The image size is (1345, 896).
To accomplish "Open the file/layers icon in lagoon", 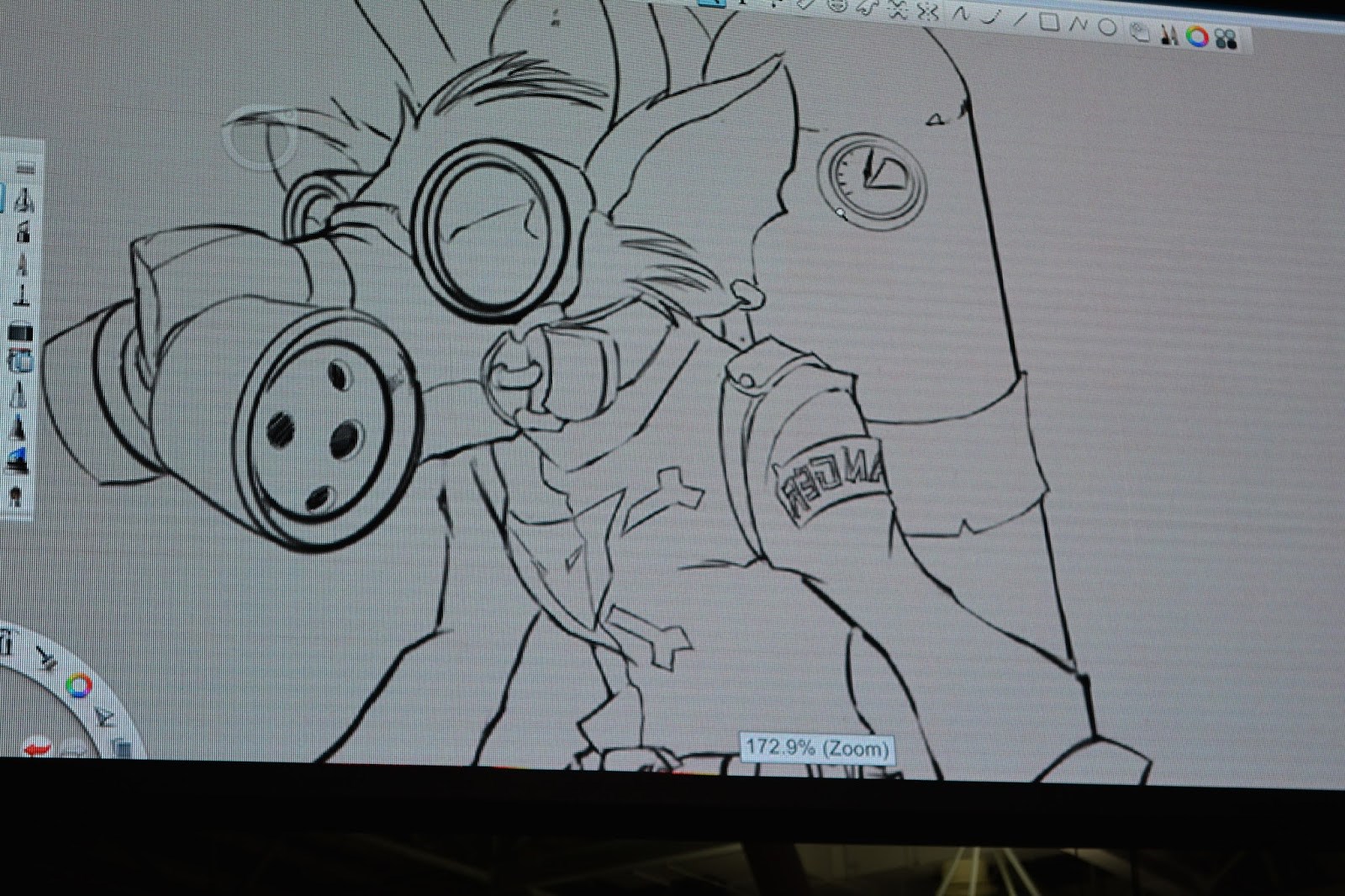I will [x=121, y=746].
